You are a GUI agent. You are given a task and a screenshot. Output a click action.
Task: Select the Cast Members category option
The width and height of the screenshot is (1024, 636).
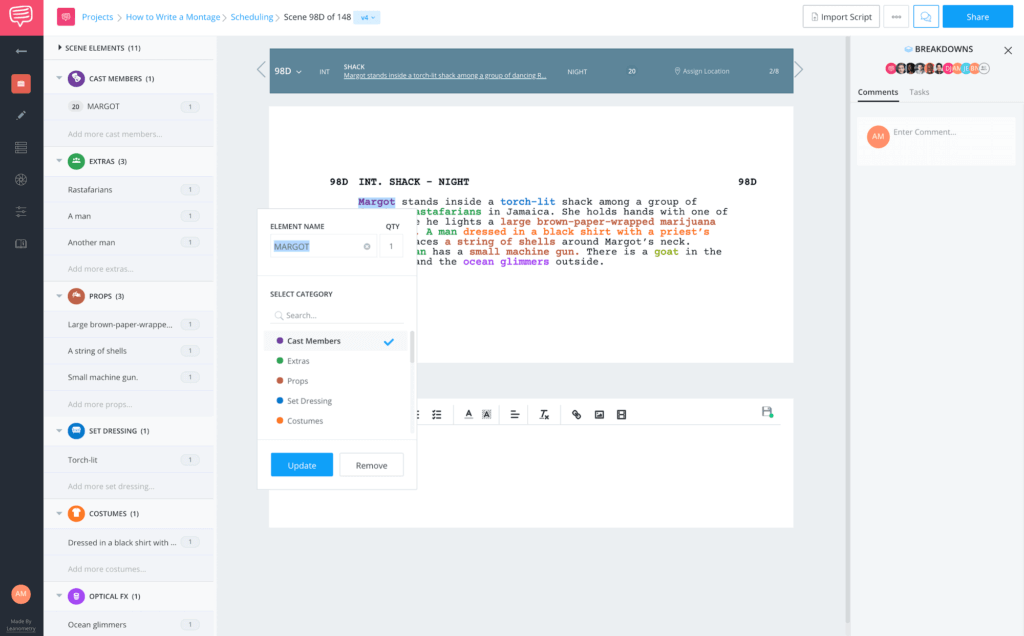[x=314, y=341]
